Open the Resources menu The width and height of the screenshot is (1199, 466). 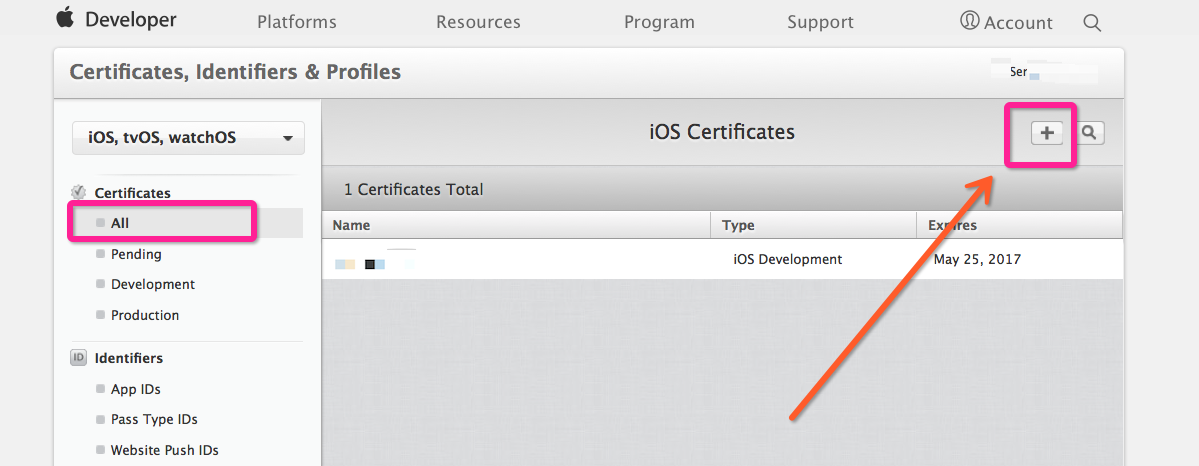tap(479, 22)
